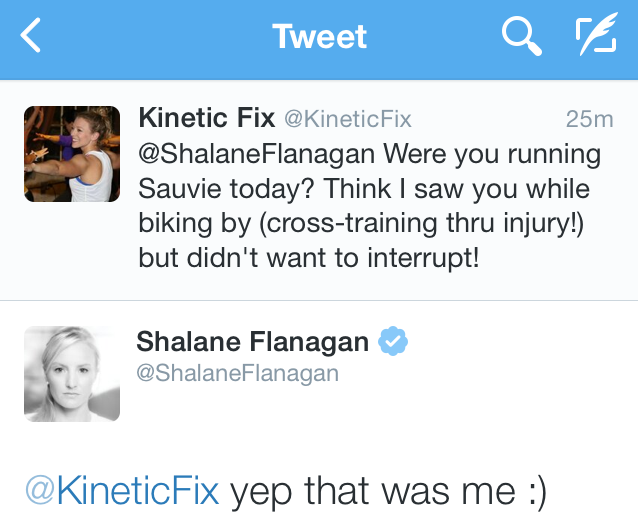Tap the 25m timestamp
Image resolution: width=638 pixels, height=532 pixels.
click(x=588, y=120)
